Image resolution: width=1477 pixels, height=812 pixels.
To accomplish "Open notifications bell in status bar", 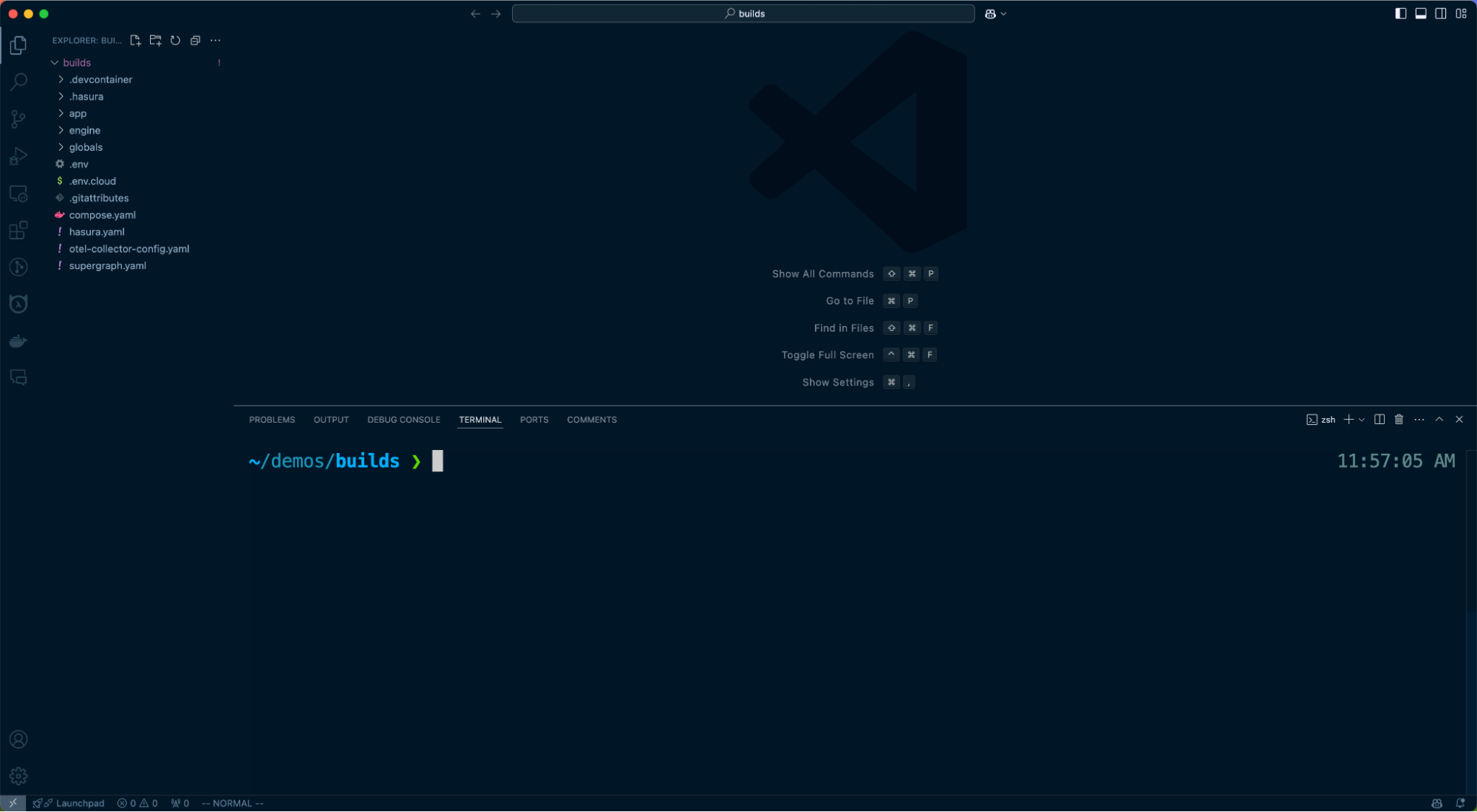I will pos(1460,803).
